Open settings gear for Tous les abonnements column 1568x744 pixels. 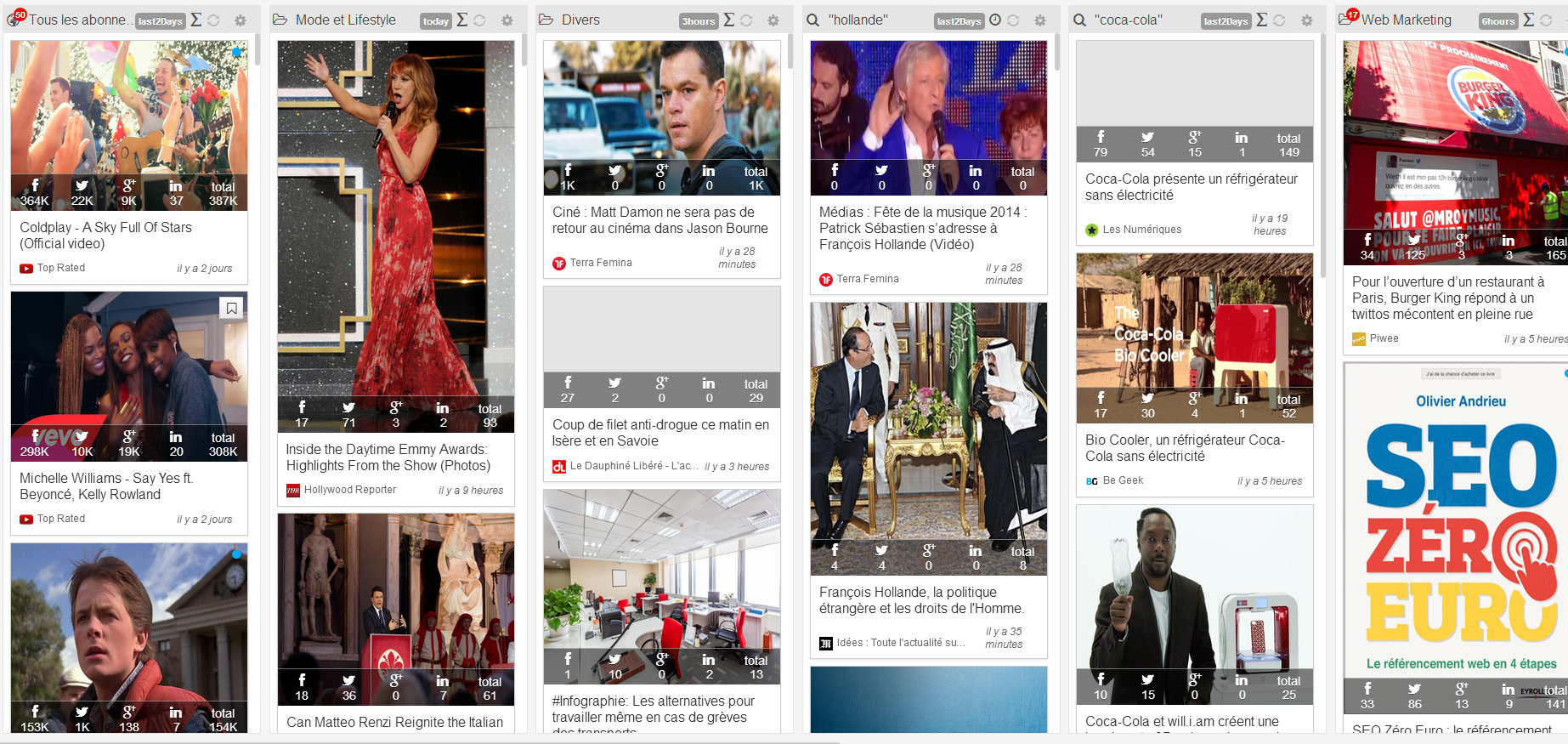pos(241,20)
